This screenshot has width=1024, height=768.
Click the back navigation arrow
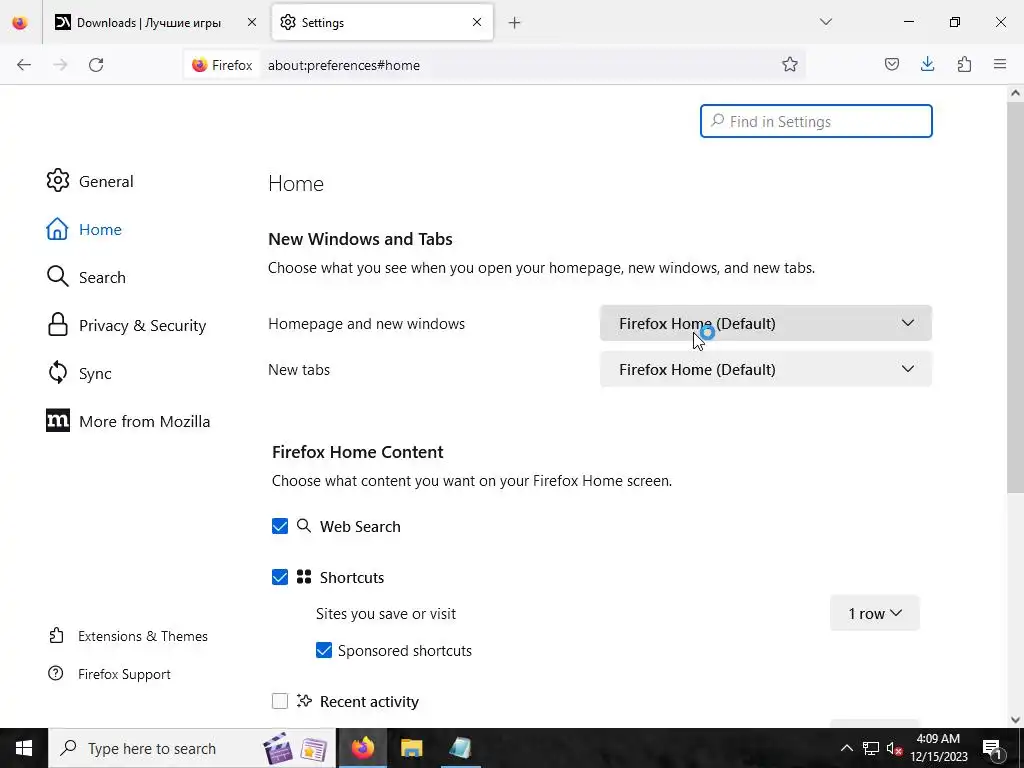24,65
